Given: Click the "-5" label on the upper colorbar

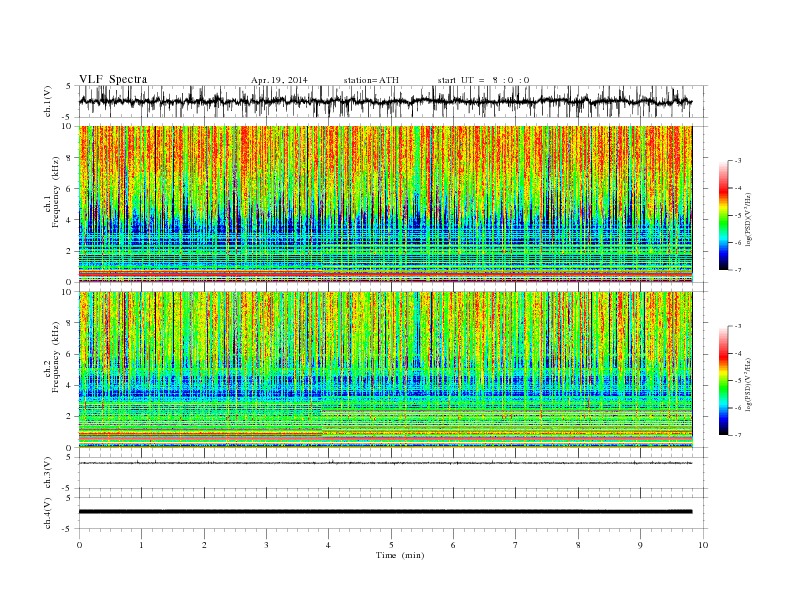Looking at the screenshot, I should (x=738, y=215).
